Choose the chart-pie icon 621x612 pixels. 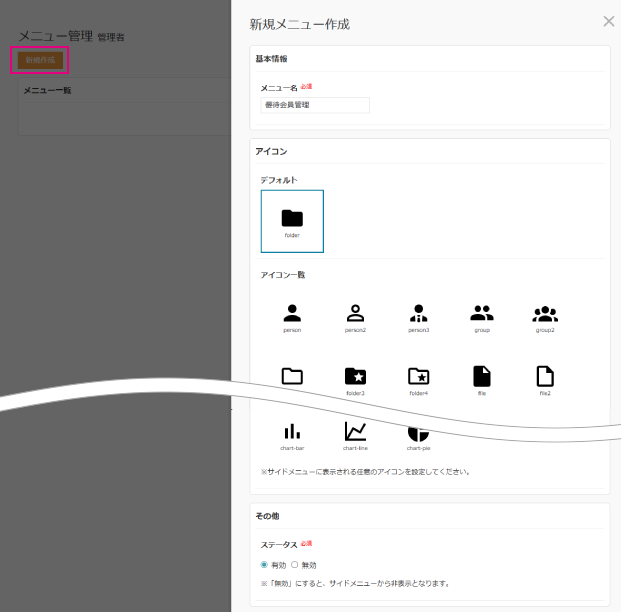419,433
